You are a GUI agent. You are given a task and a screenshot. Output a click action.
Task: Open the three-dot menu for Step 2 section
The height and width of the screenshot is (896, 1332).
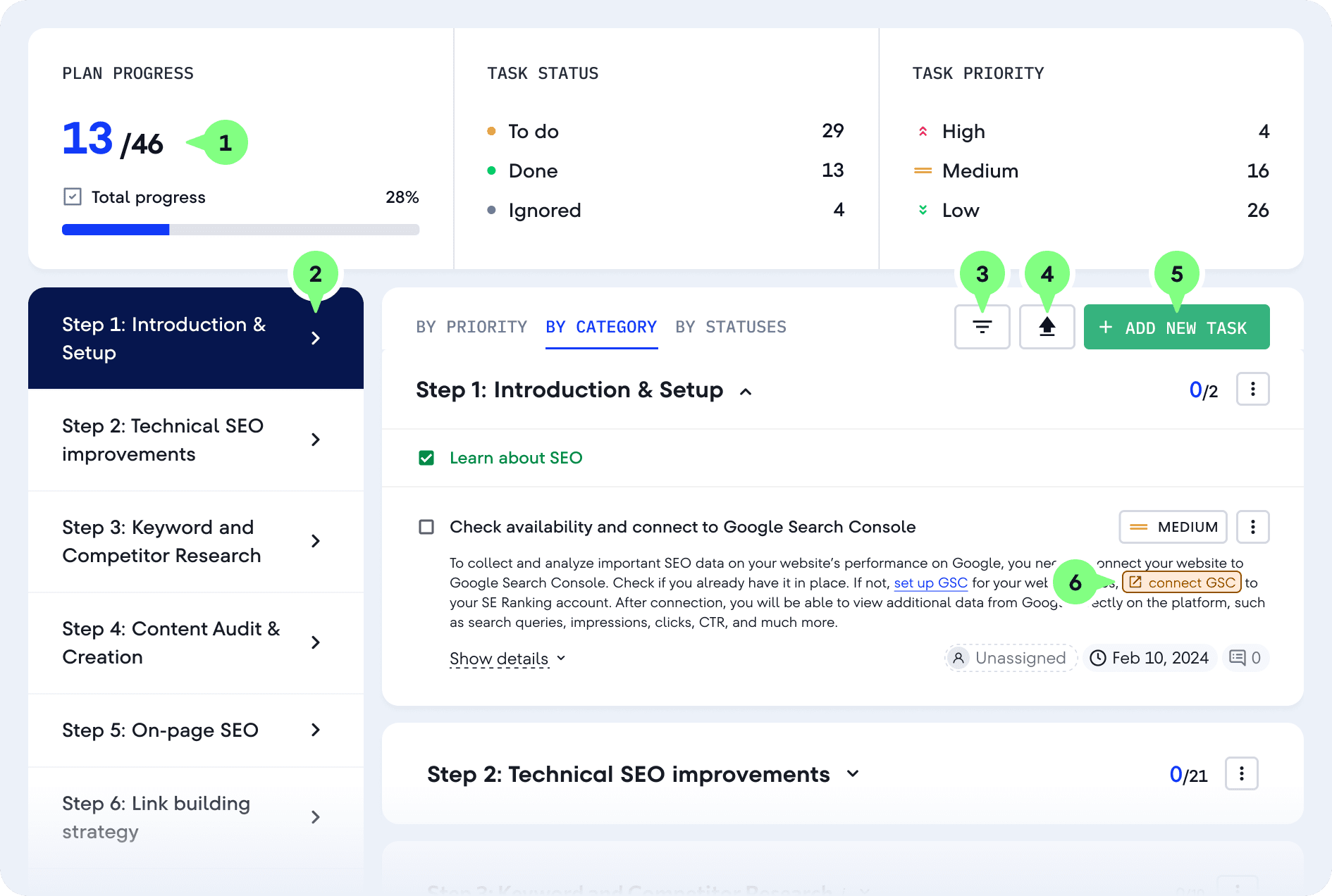tap(1241, 773)
